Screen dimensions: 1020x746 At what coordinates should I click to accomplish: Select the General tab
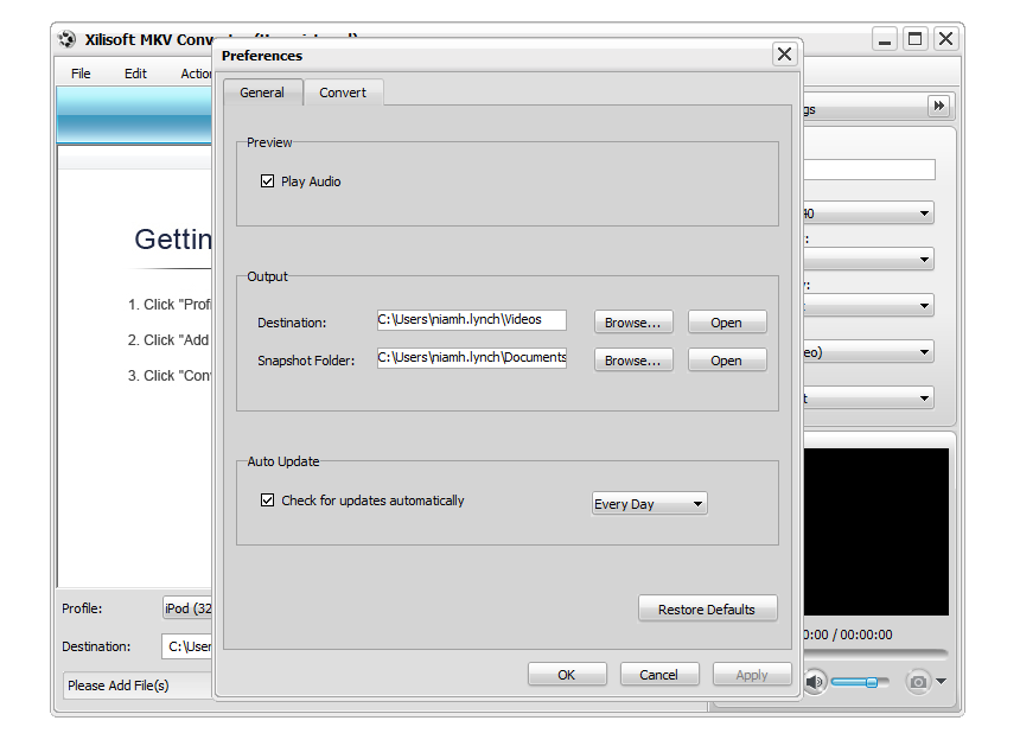tap(262, 92)
